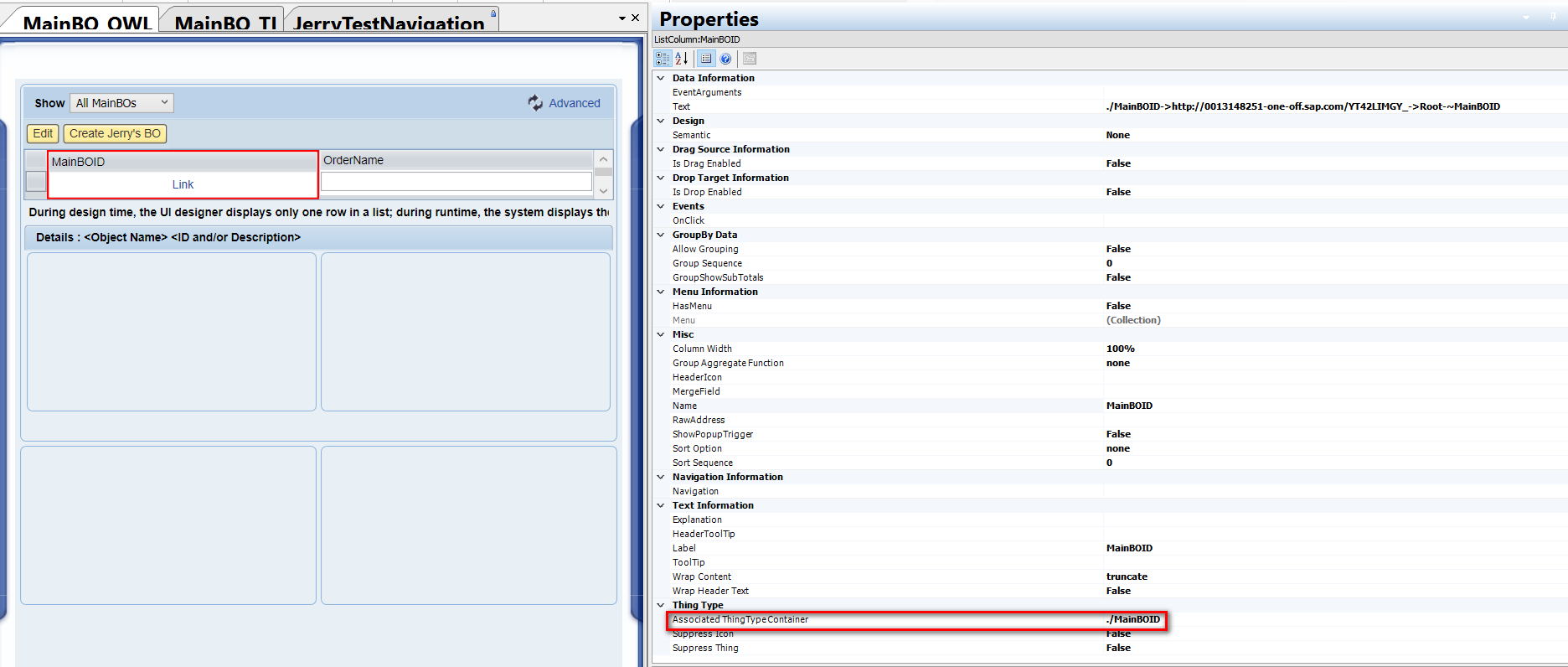The image size is (1568, 667).
Task: Select the Navigation property row
Action: 1110,491
